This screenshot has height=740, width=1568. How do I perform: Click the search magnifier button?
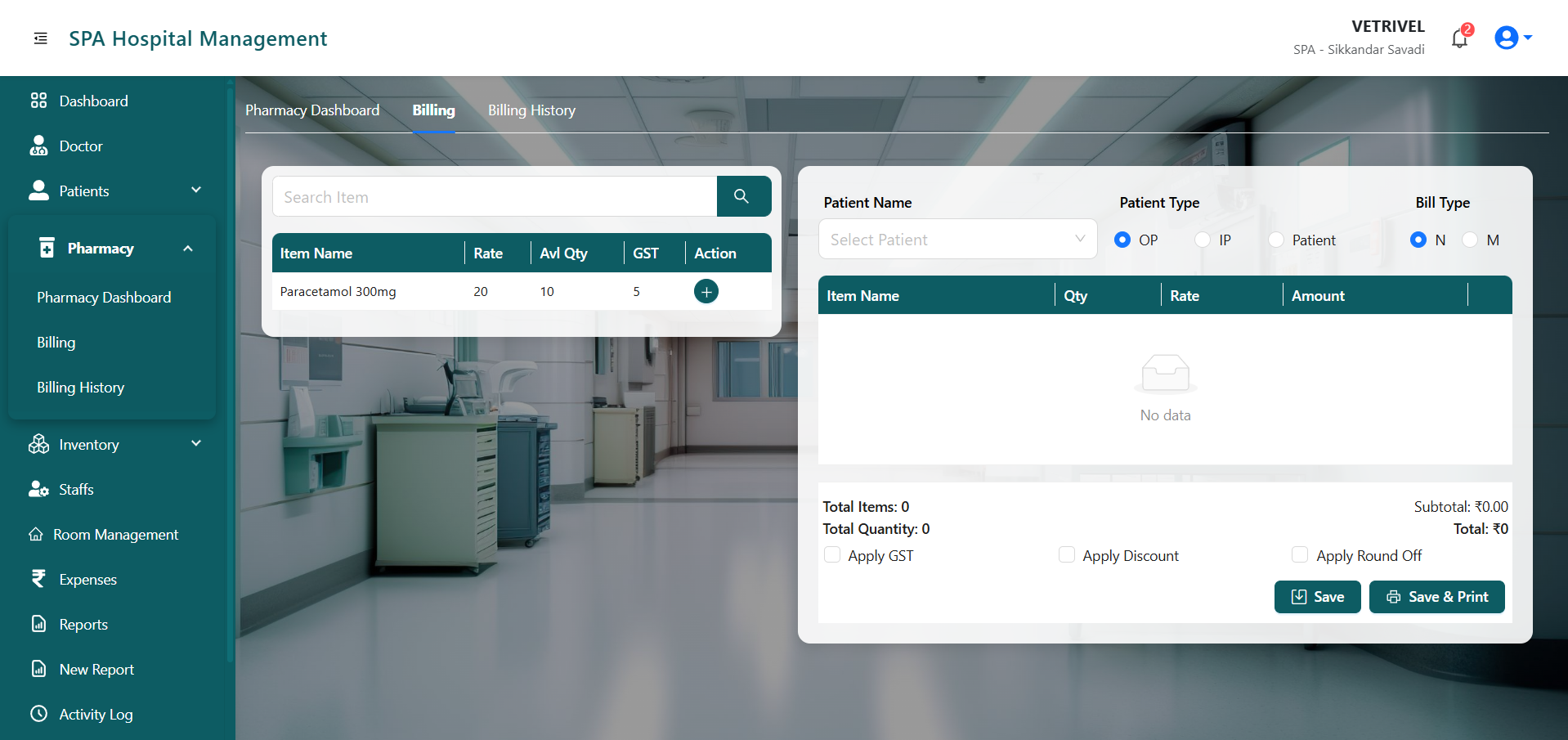pos(742,196)
